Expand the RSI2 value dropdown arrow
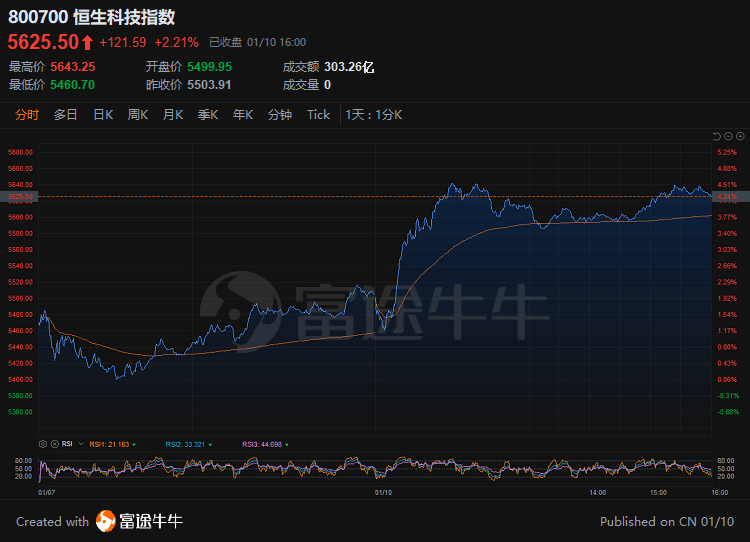The height and width of the screenshot is (542, 750). (x=211, y=444)
